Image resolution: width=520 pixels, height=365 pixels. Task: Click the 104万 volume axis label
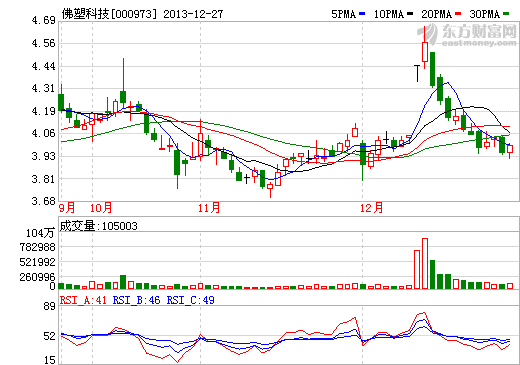[40, 233]
